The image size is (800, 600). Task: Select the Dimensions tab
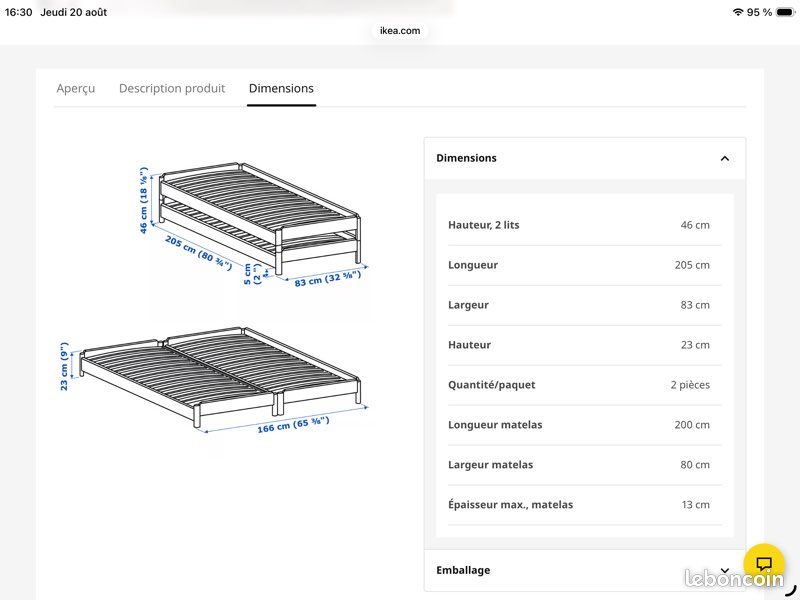coord(281,88)
